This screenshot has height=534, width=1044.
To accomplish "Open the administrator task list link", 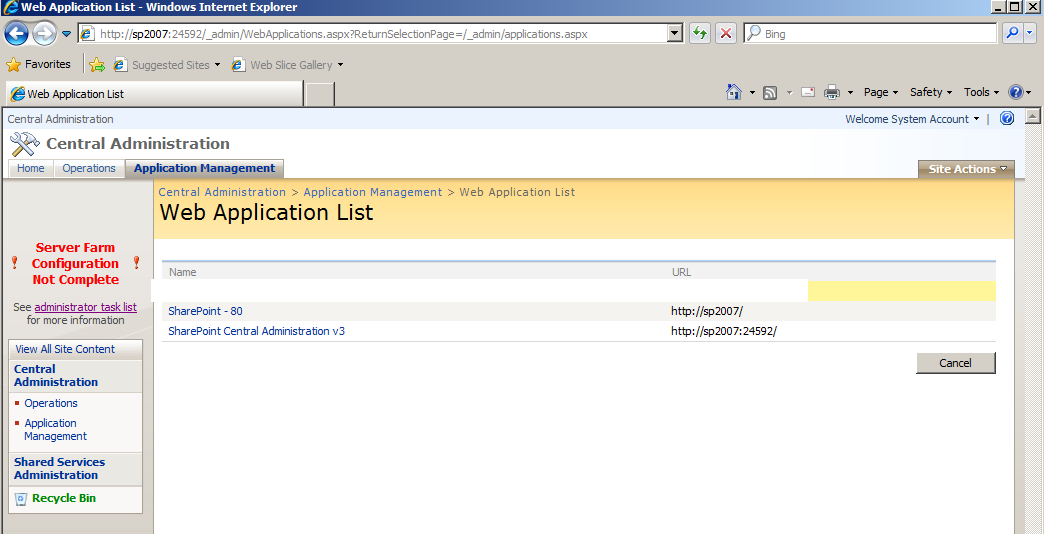I will [x=85, y=307].
